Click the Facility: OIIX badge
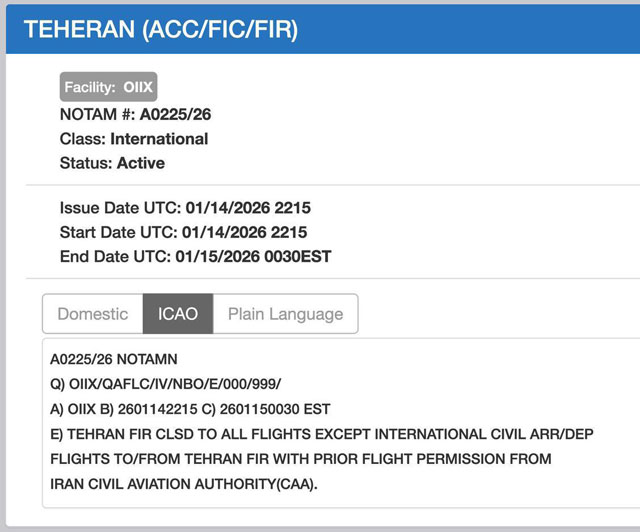Screen dimensions: 640x532 (109, 87)
